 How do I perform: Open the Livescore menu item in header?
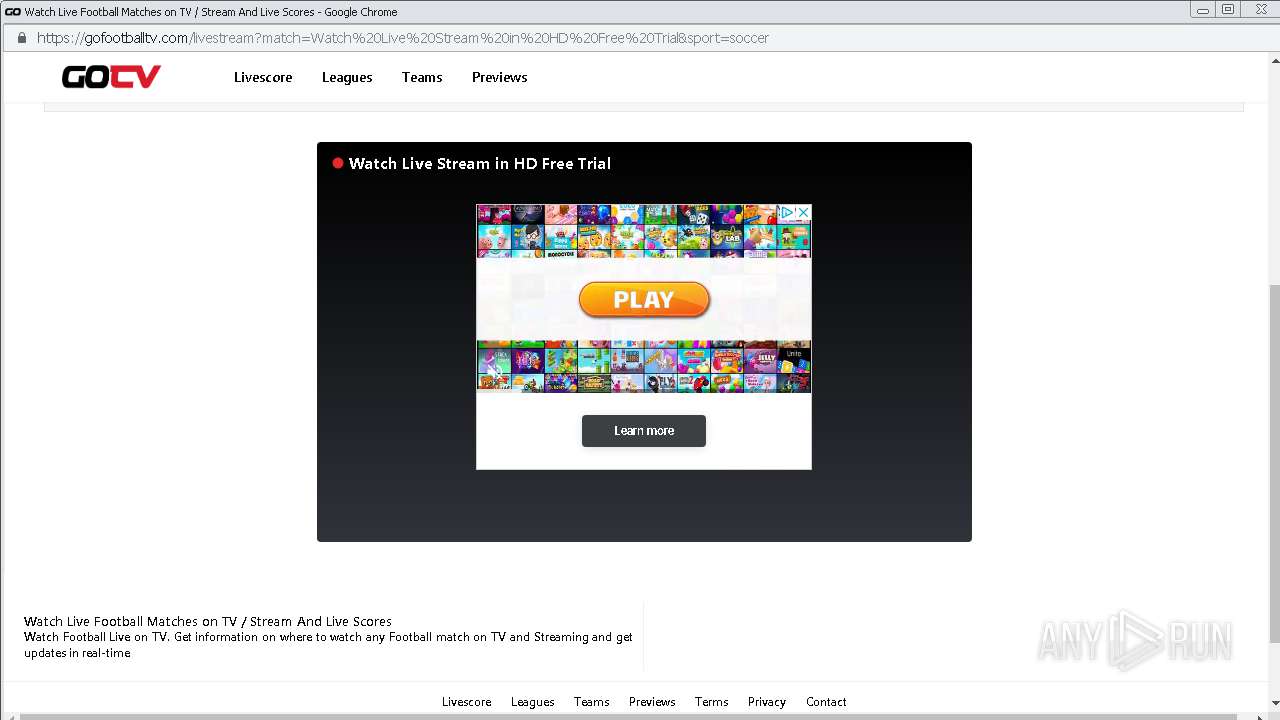263,77
